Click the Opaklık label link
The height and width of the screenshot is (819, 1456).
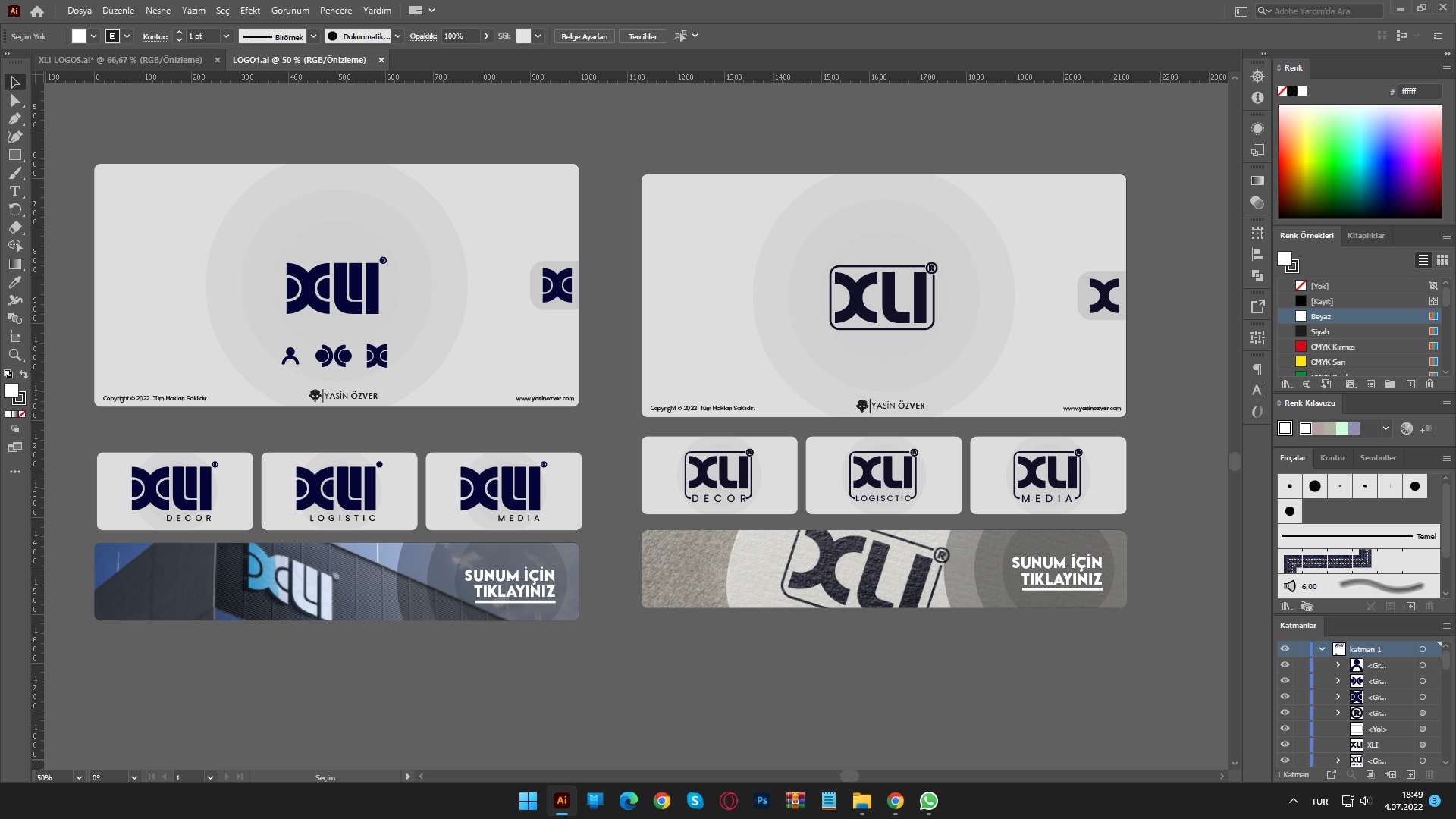(423, 36)
